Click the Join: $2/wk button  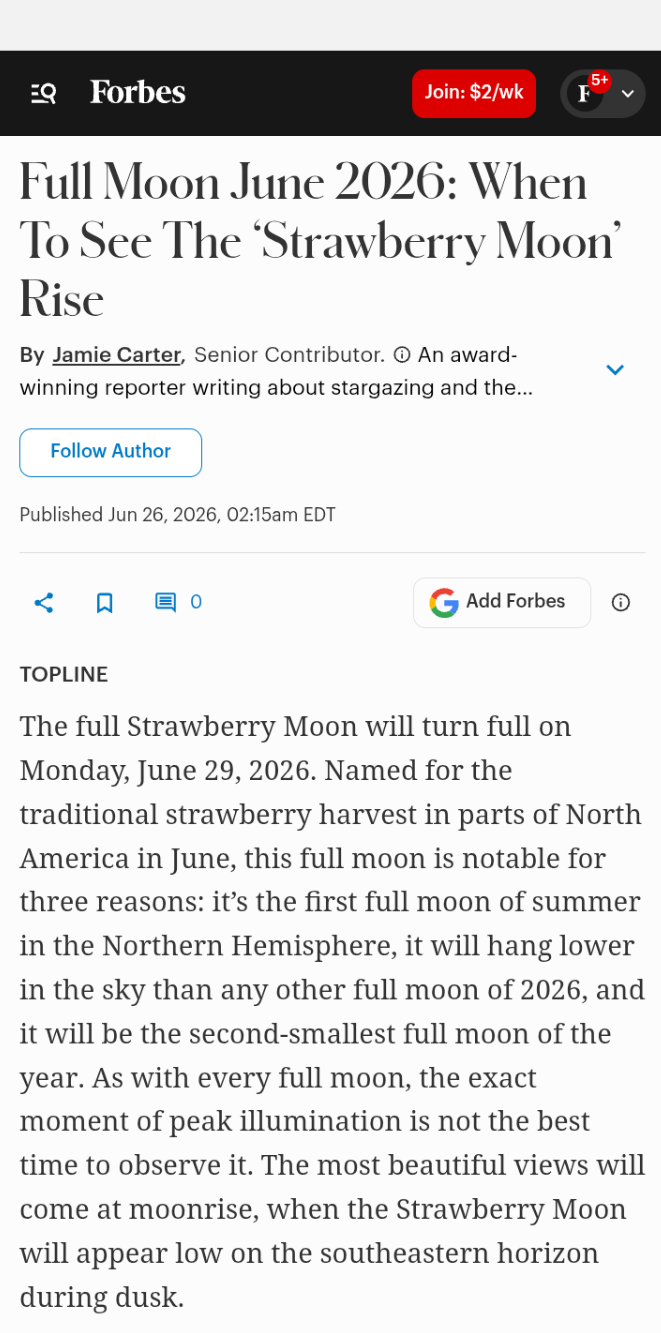click(474, 93)
